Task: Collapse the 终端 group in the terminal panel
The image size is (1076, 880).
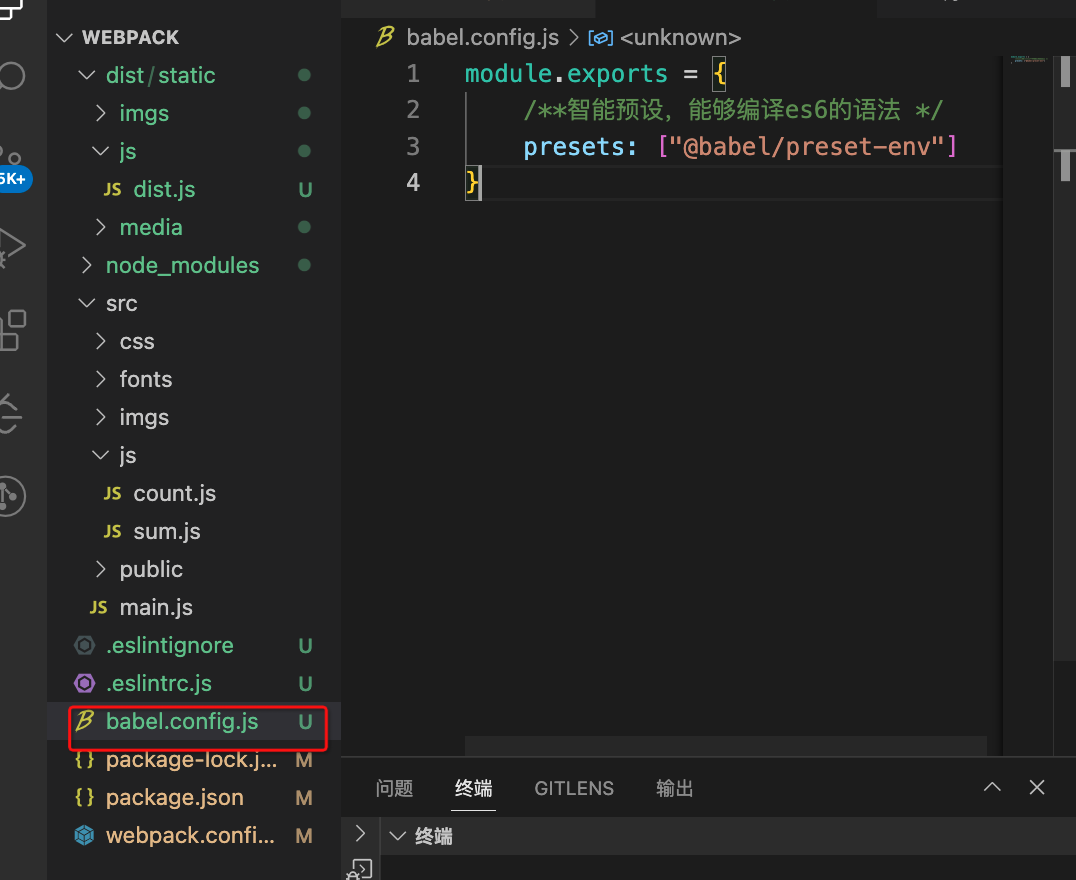Action: pos(397,836)
